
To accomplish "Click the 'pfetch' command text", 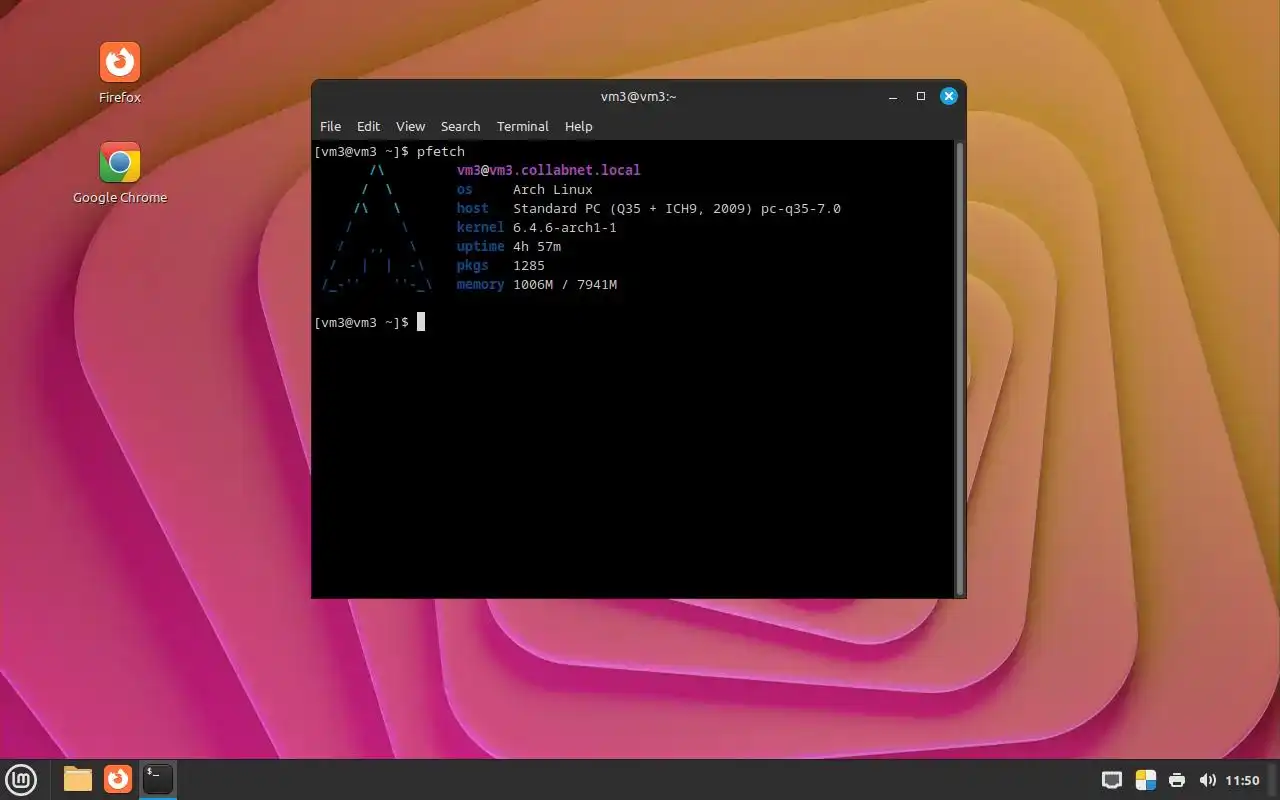I will pyautogui.click(x=441, y=151).
